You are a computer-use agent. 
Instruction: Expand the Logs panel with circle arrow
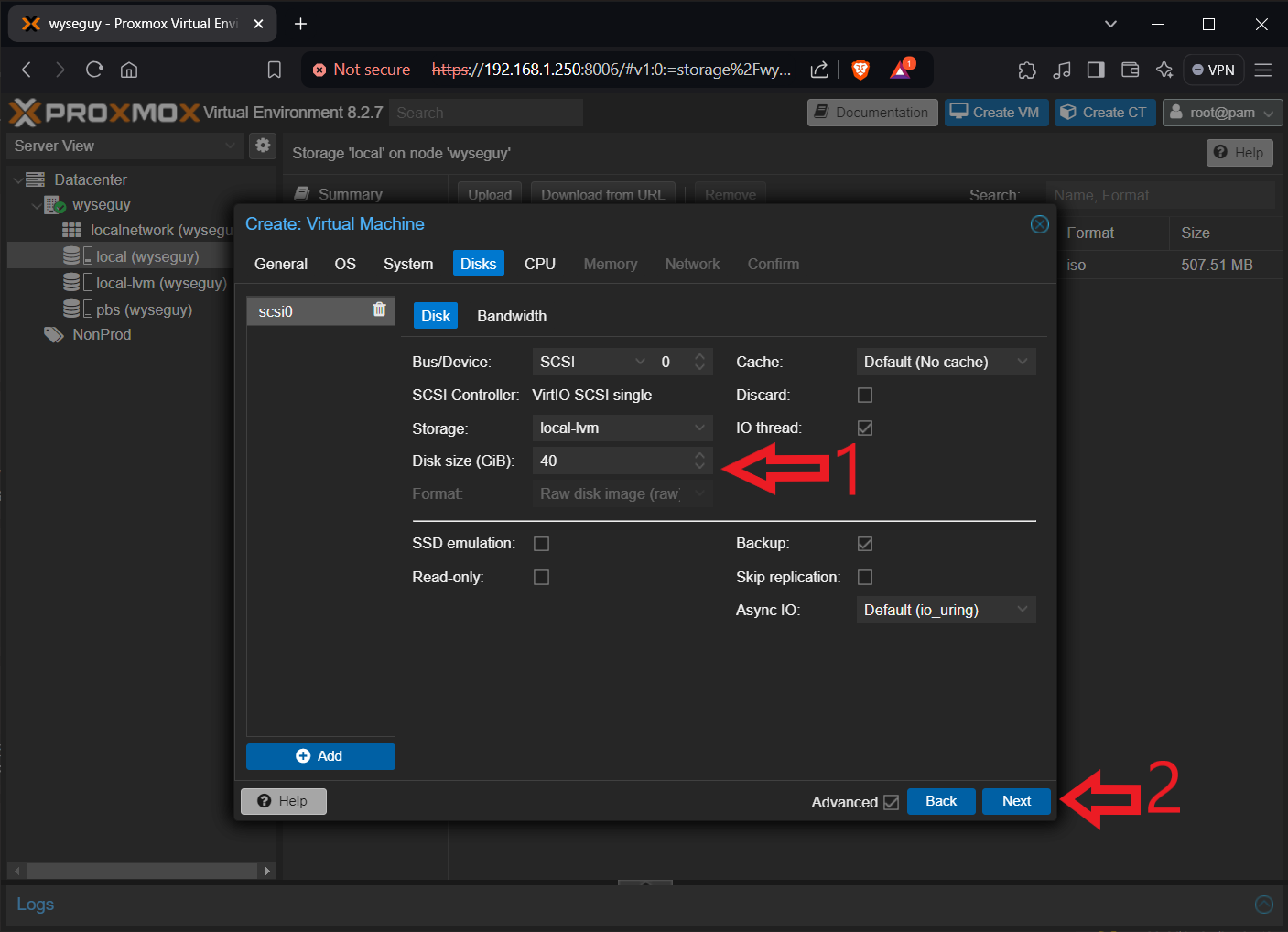(1264, 905)
